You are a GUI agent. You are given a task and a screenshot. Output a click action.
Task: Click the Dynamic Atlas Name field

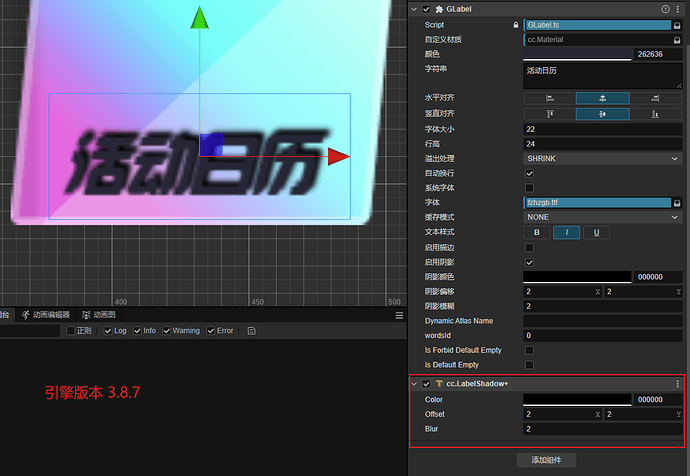click(x=602, y=321)
